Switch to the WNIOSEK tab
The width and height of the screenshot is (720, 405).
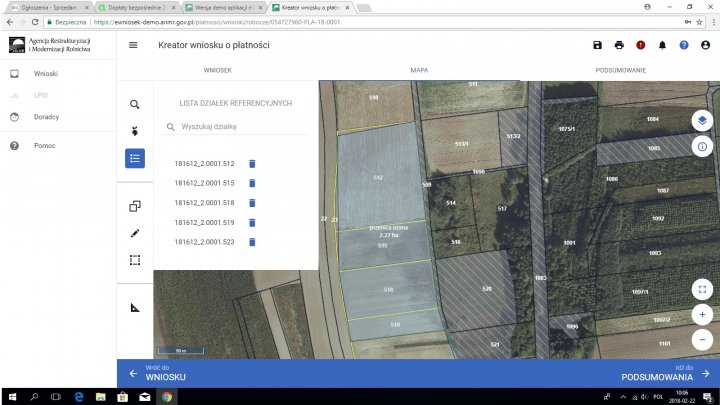click(218, 70)
